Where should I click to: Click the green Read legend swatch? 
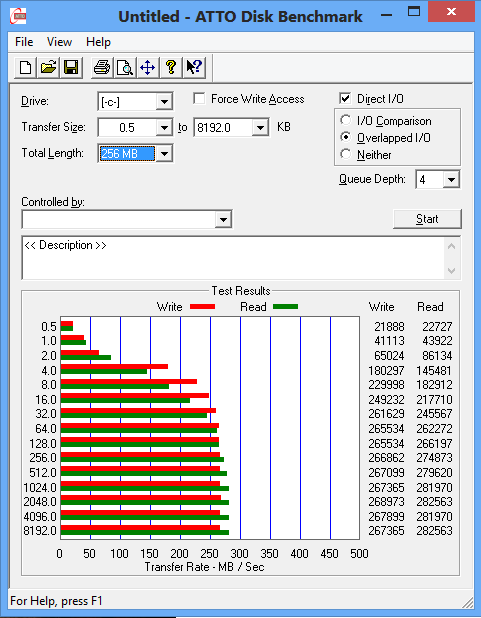click(285, 307)
